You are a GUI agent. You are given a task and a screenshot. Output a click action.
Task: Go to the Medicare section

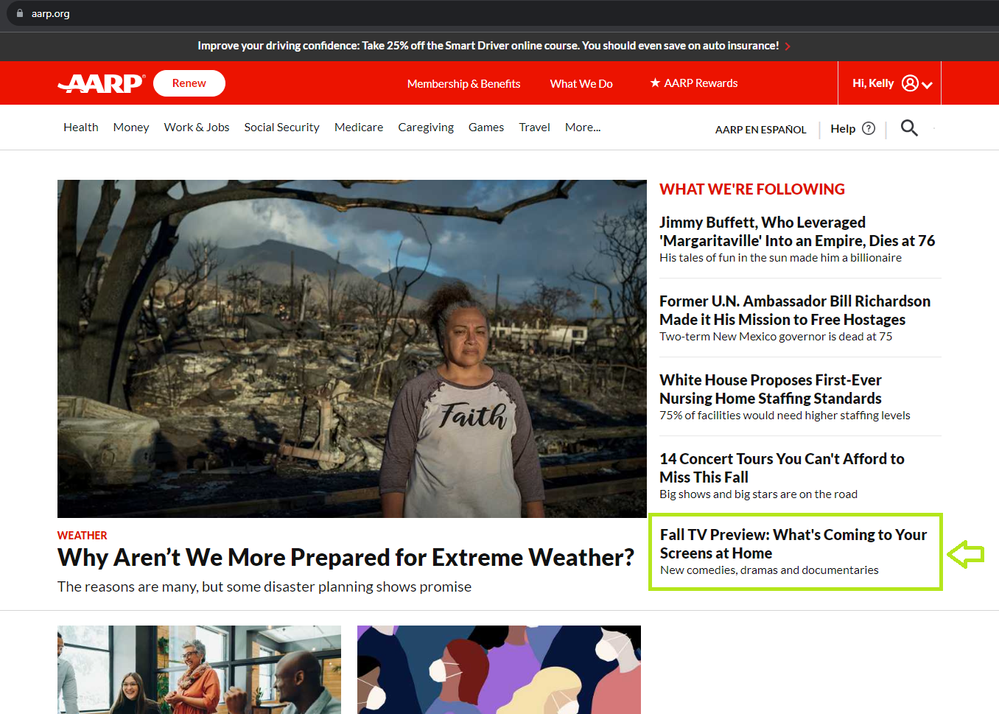[x=359, y=127]
